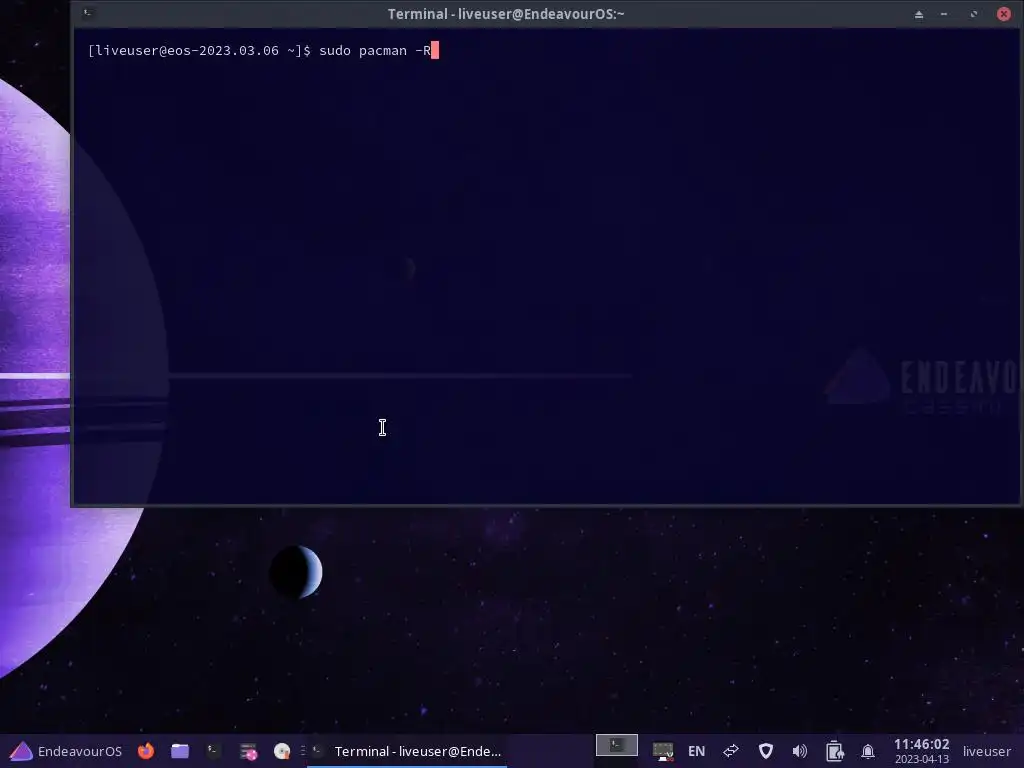
Task: Open the clock showing 11:46:02
Action: click(921, 751)
